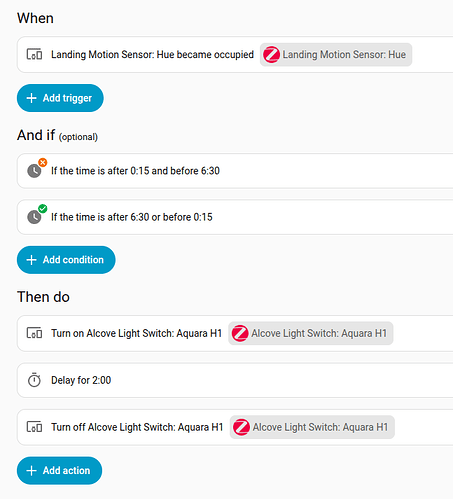Select the 'became occupied' trigger row text
The width and height of the screenshot is (453, 499).
click(152, 55)
